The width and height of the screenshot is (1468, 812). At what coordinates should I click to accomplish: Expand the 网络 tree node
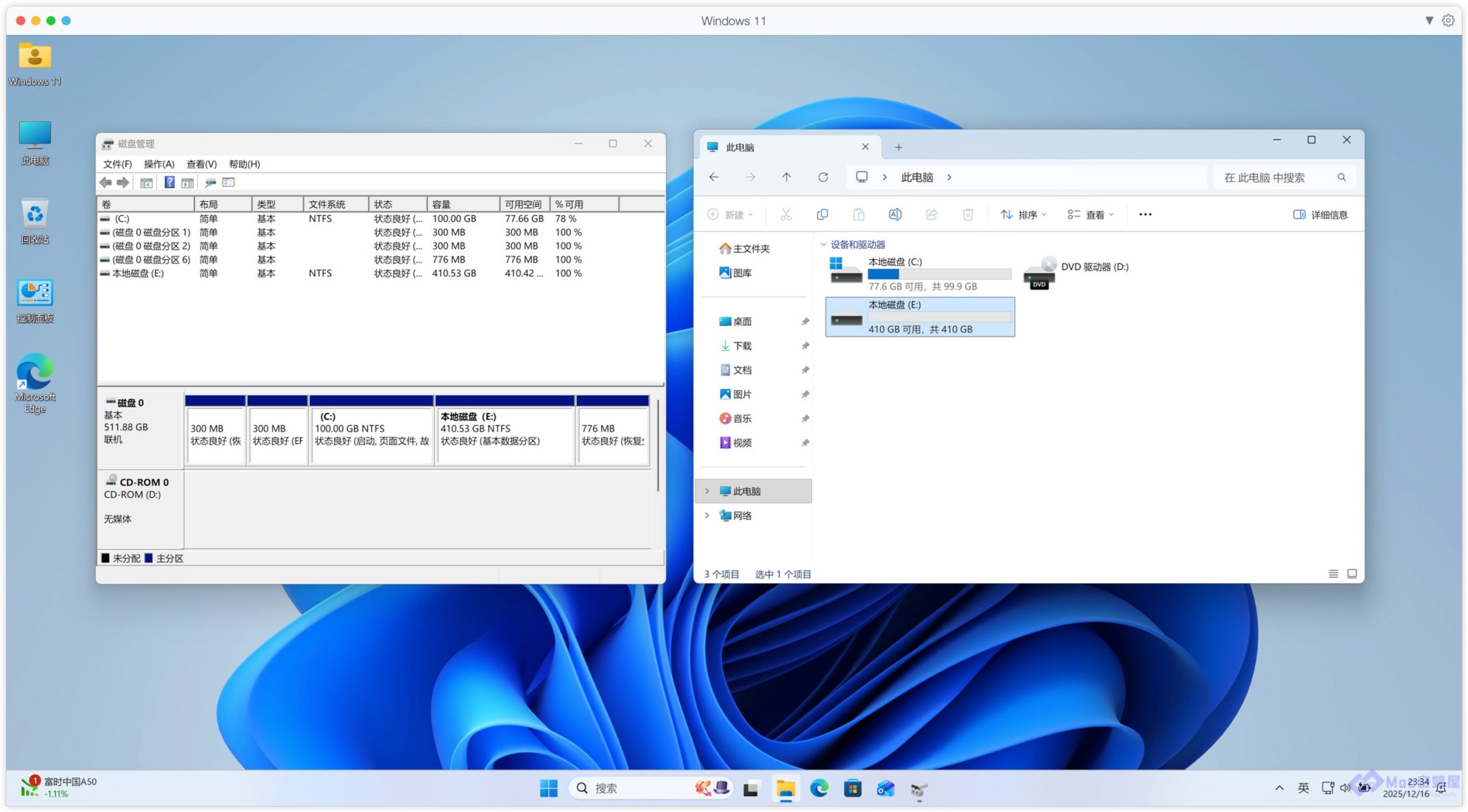pos(707,516)
